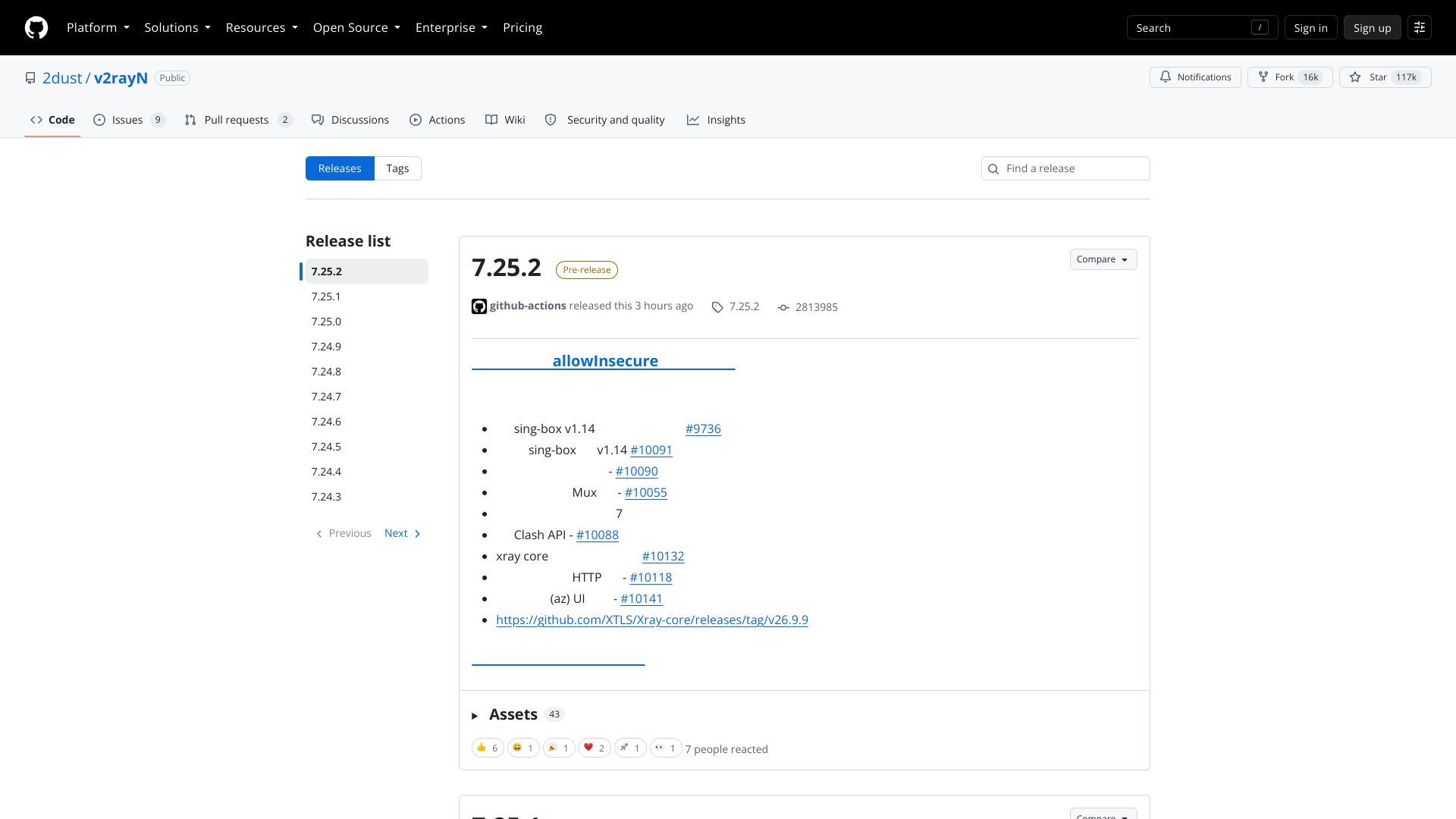Open the Platform dropdown menu
Image resolution: width=1456 pixels, height=819 pixels.
[x=98, y=27]
